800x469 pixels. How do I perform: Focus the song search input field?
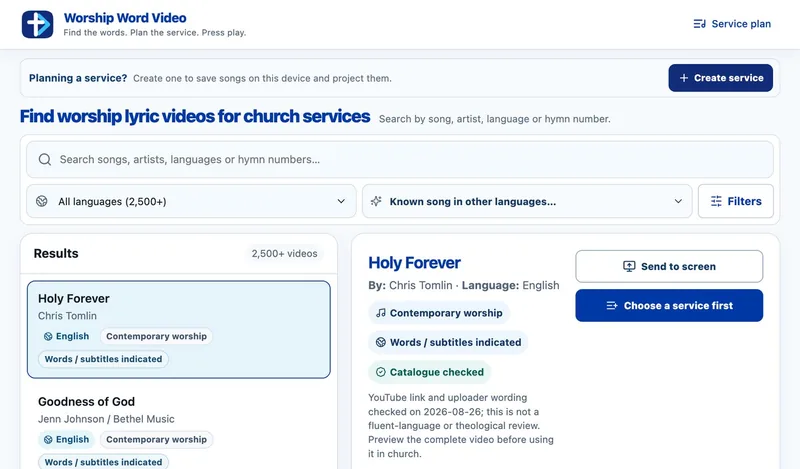[x=399, y=160]
